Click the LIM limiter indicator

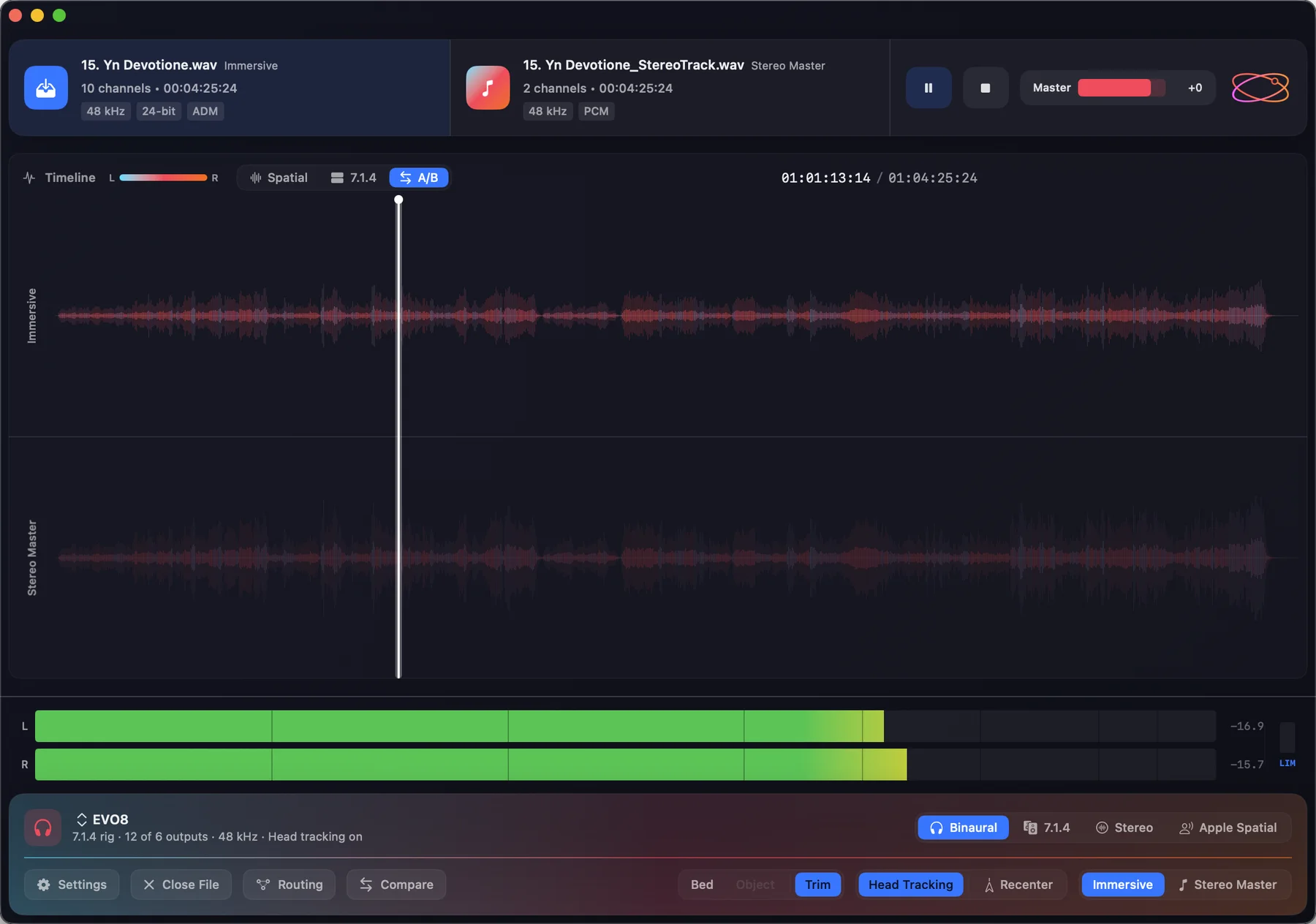click(1287, 763)
